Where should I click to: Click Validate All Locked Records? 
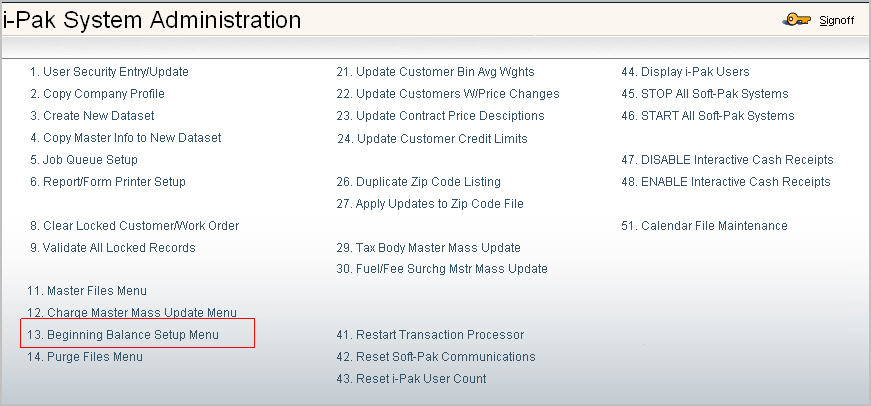click(x=113, y=248)
